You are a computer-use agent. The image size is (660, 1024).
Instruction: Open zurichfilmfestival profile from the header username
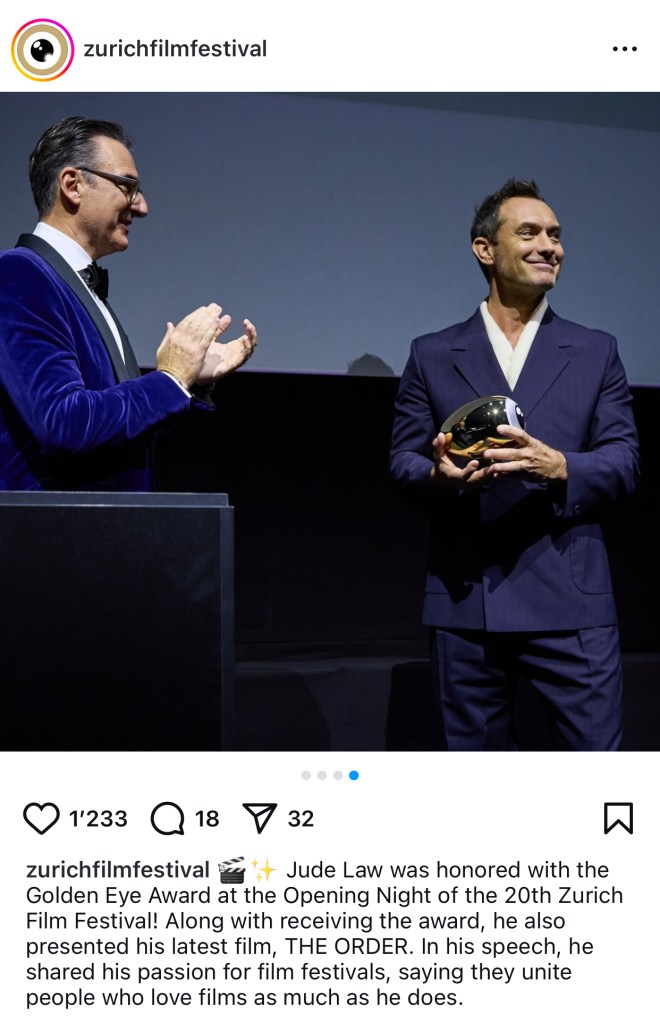click(175, 49)
